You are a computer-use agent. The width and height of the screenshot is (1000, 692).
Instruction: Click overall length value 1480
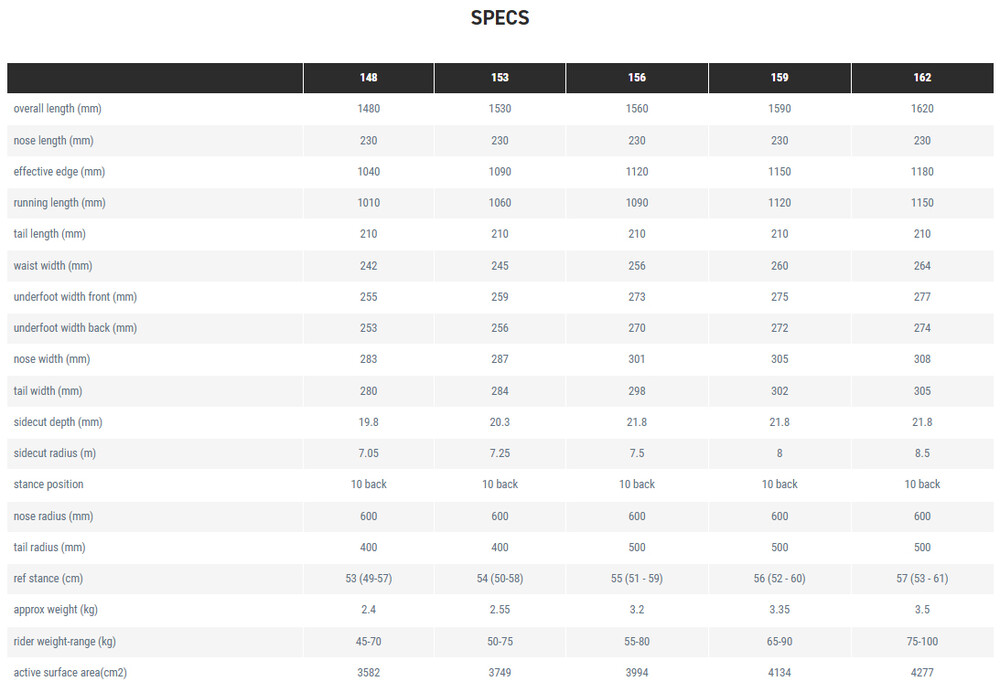(x=369, y=109)
